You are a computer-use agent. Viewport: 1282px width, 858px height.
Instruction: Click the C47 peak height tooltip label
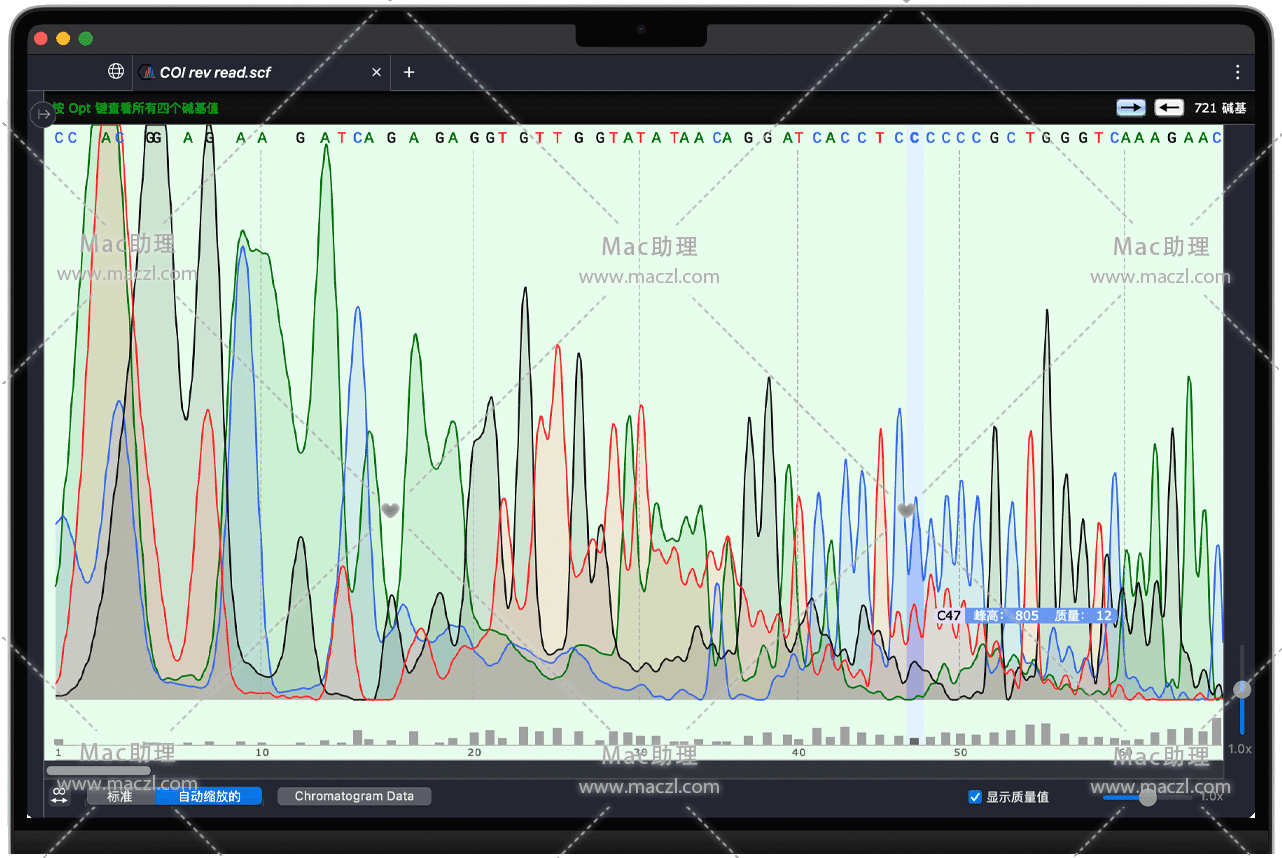1024,616
